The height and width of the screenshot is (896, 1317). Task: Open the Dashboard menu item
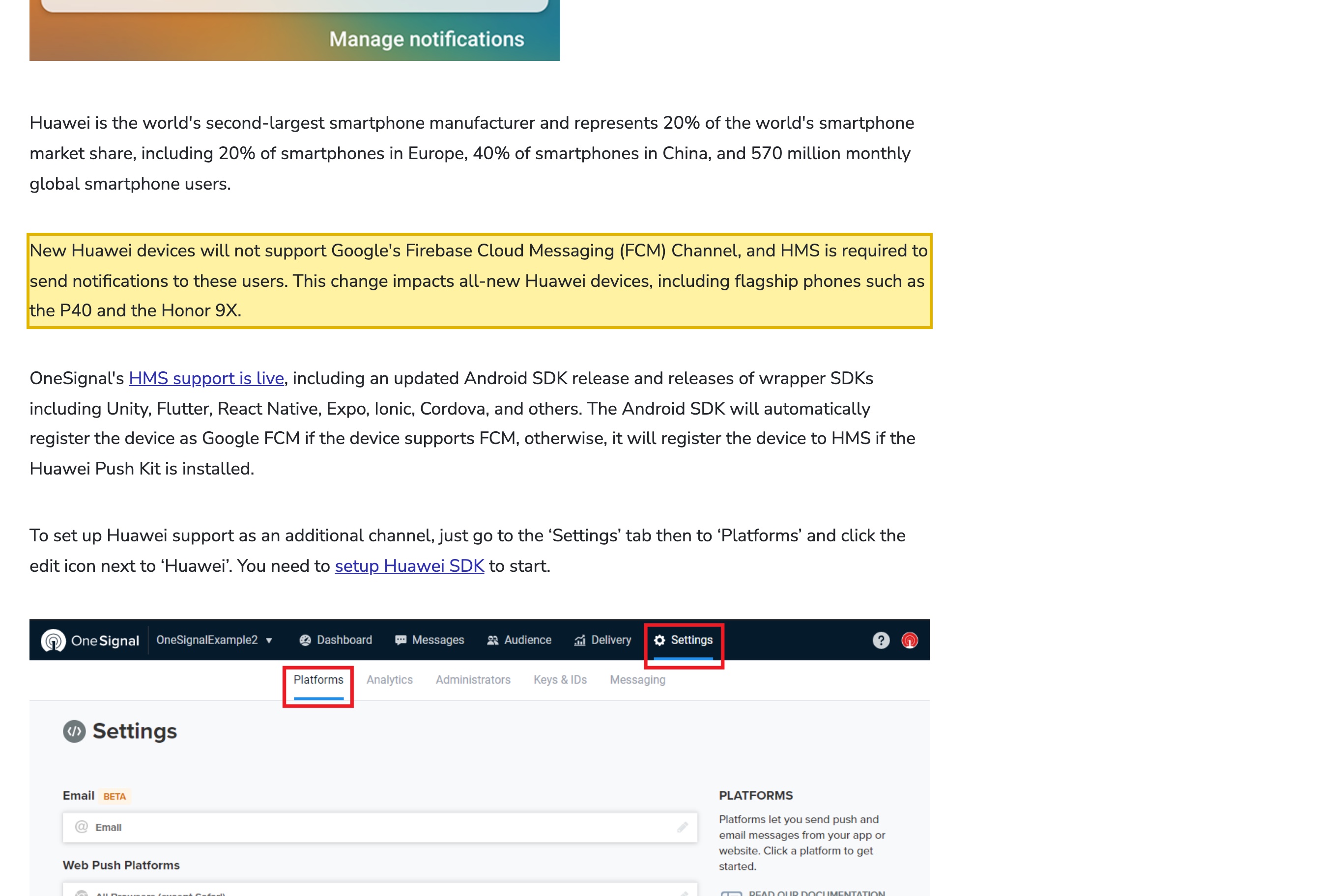[x=336, y=640]
